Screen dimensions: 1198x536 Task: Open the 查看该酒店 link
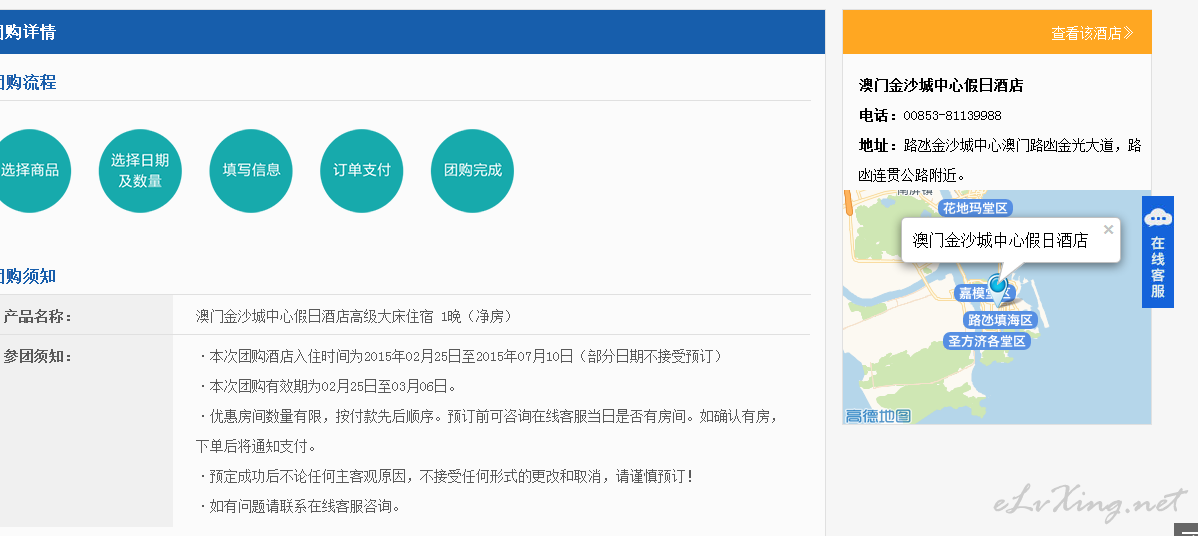coord(1092,33)
